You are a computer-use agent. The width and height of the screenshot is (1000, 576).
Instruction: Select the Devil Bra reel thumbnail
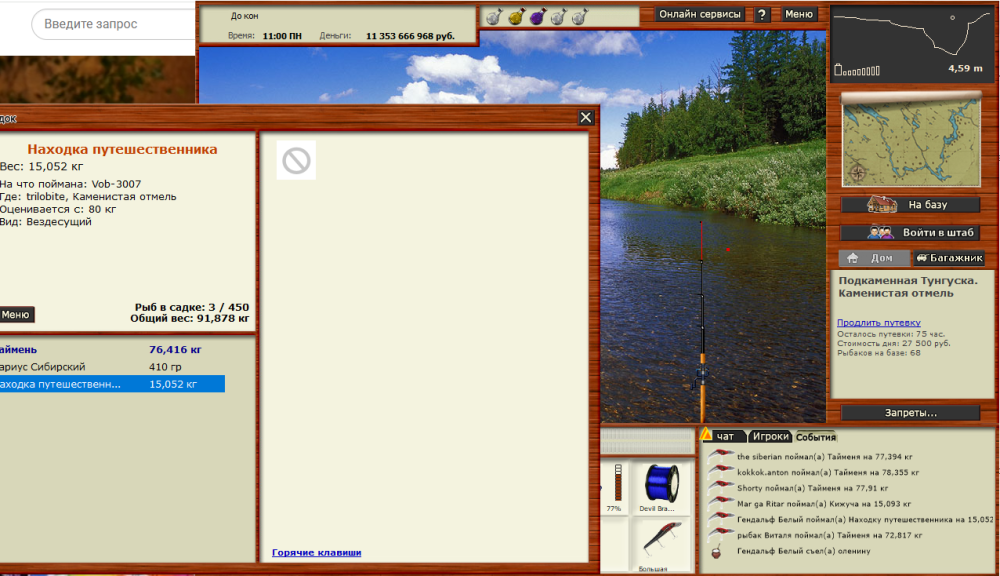click(660, 485)
